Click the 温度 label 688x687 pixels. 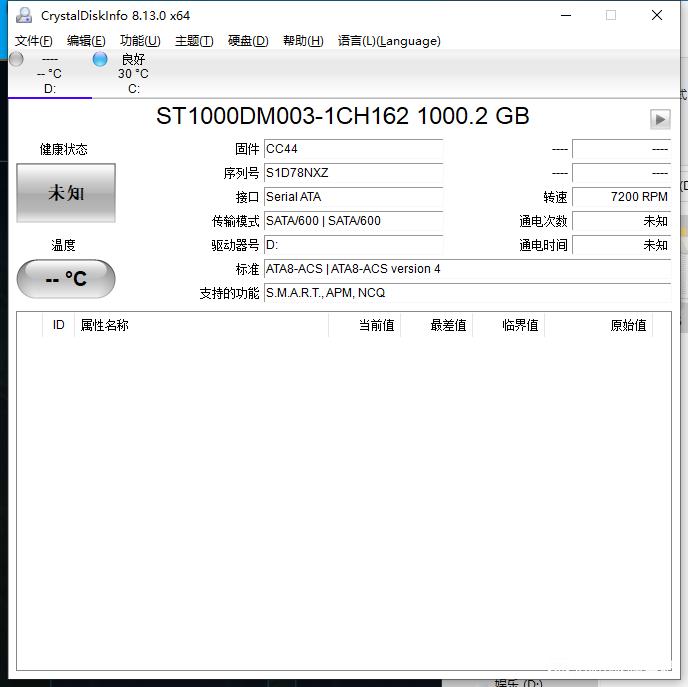[64, 245]
